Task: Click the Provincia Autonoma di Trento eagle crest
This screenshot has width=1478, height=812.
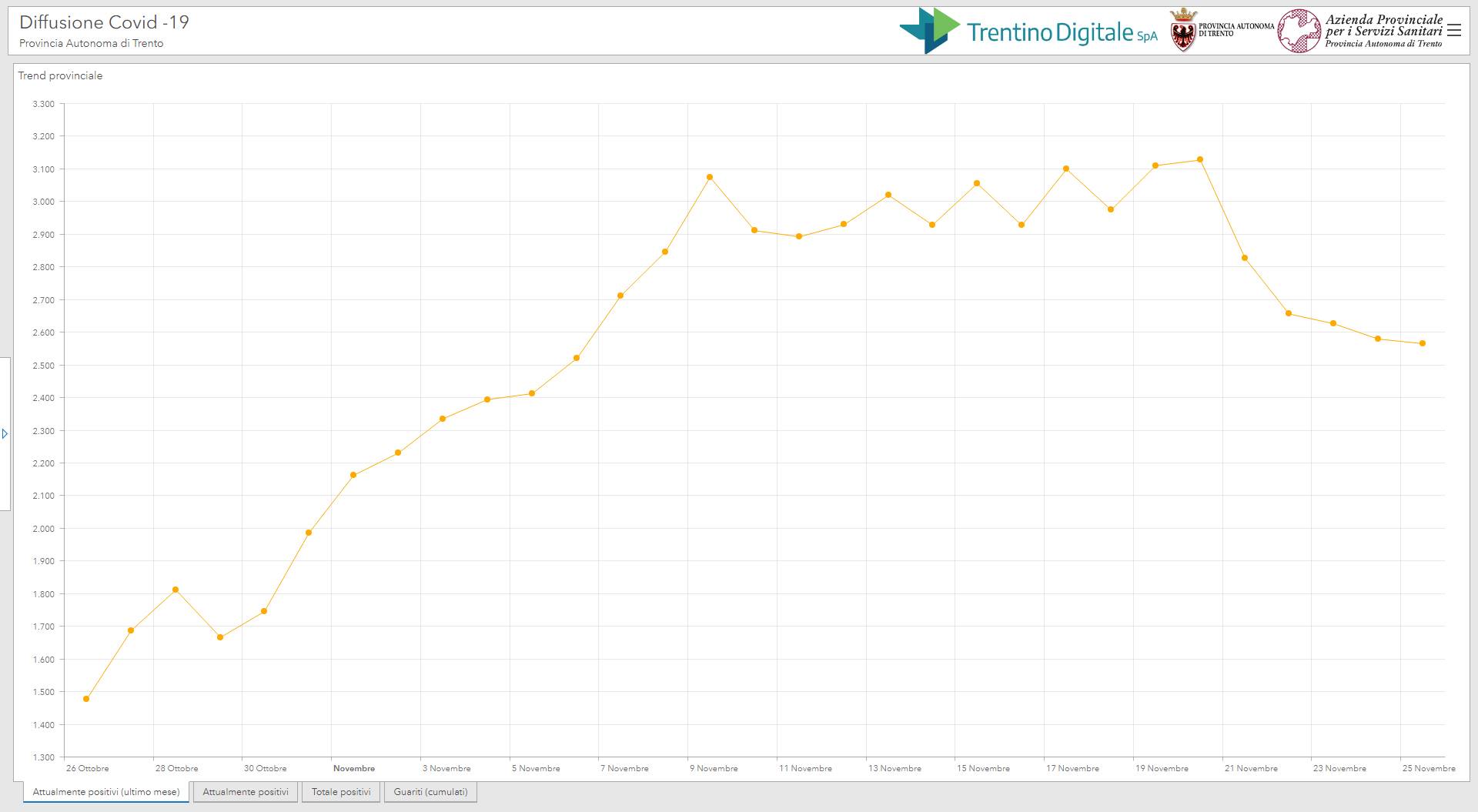Action: click(x=1182, y=30)
